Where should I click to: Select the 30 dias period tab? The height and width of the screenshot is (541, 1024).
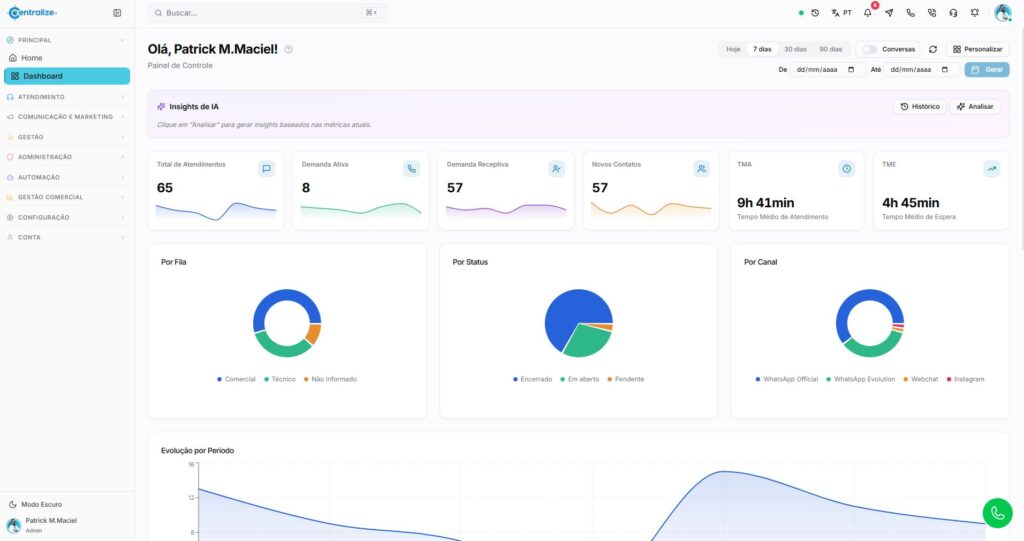click(795, 49)
